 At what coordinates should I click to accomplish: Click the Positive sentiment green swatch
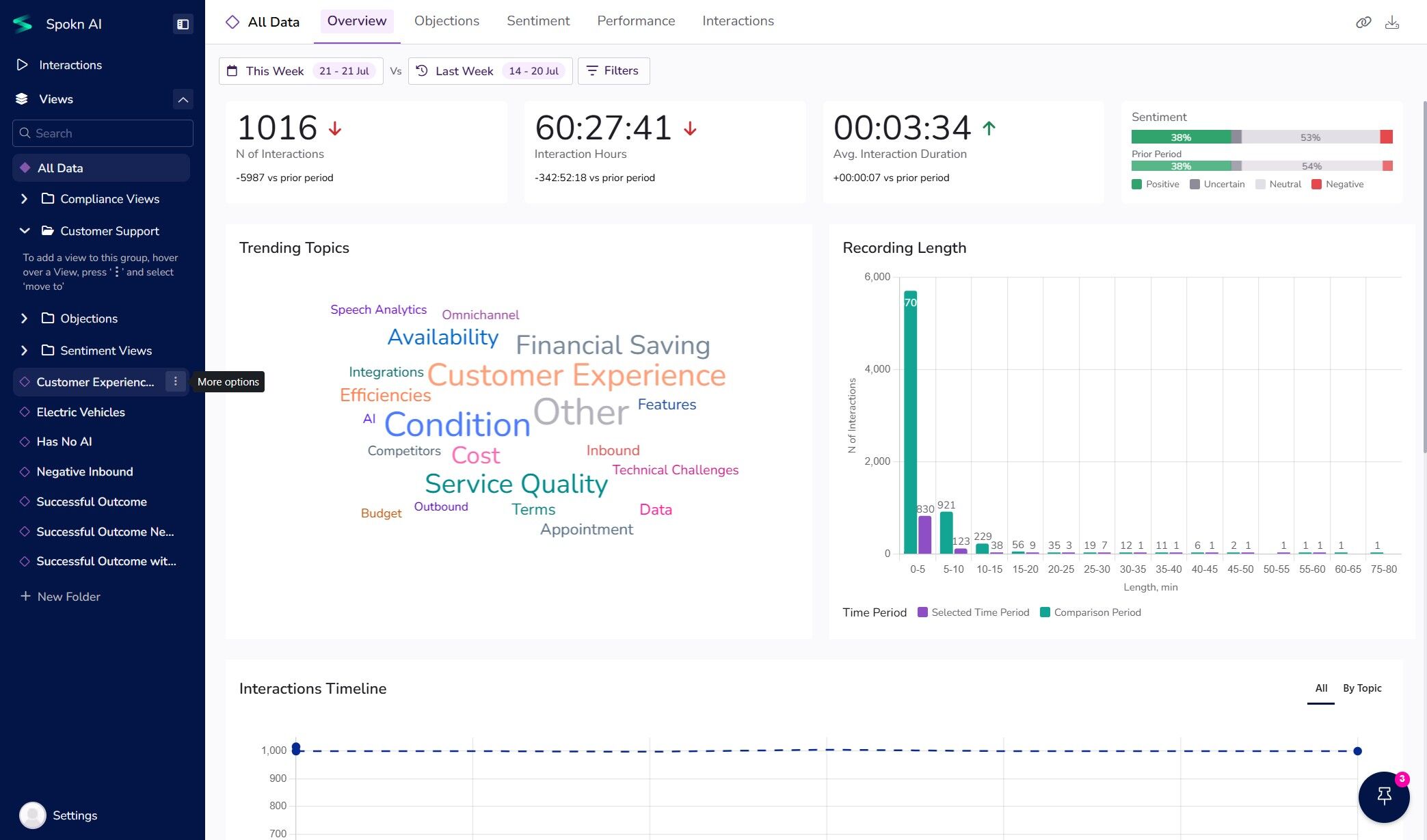(x=1136, y=185)
